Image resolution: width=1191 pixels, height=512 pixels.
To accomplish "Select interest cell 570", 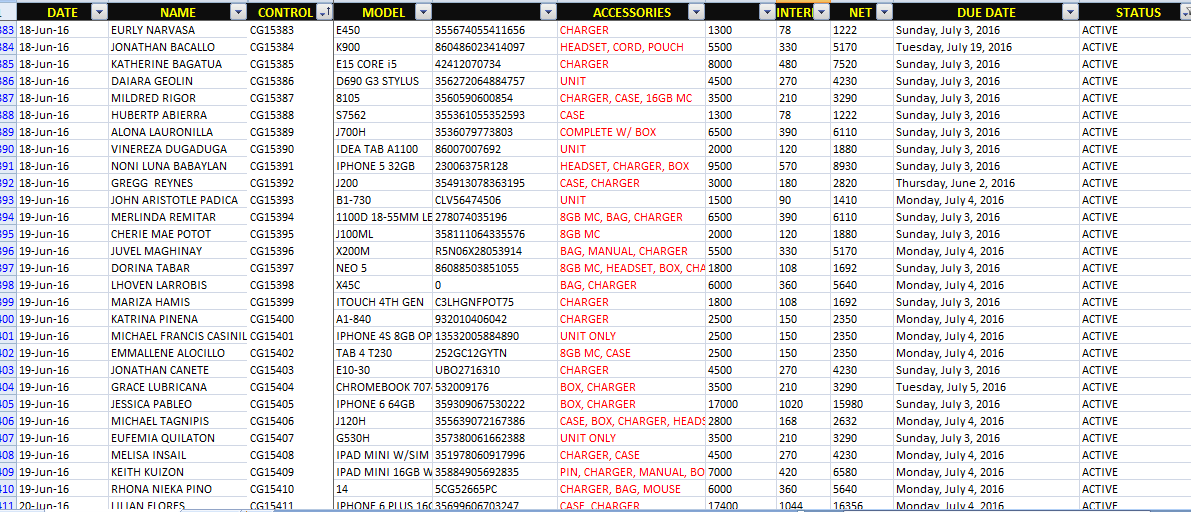I will click(x=803, y=166).
